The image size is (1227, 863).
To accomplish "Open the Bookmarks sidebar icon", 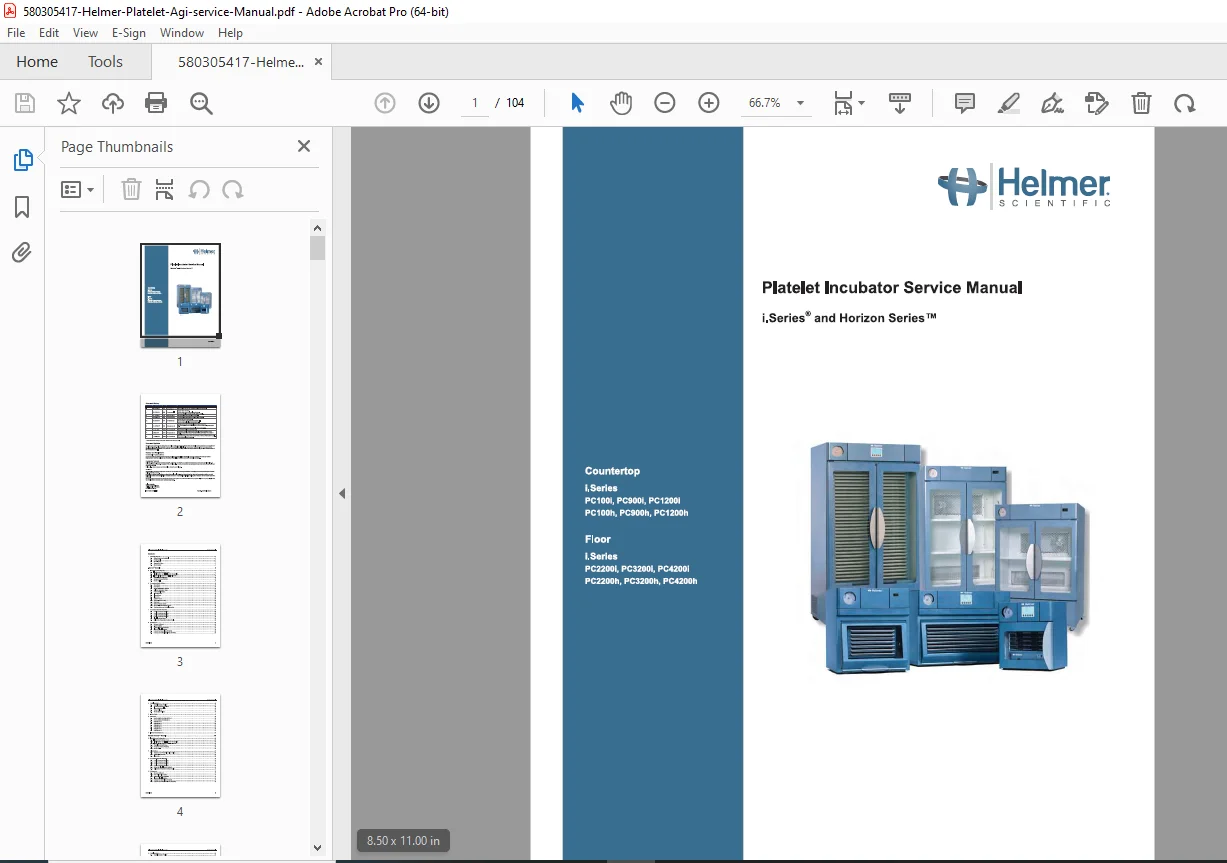I will point(22,207).
